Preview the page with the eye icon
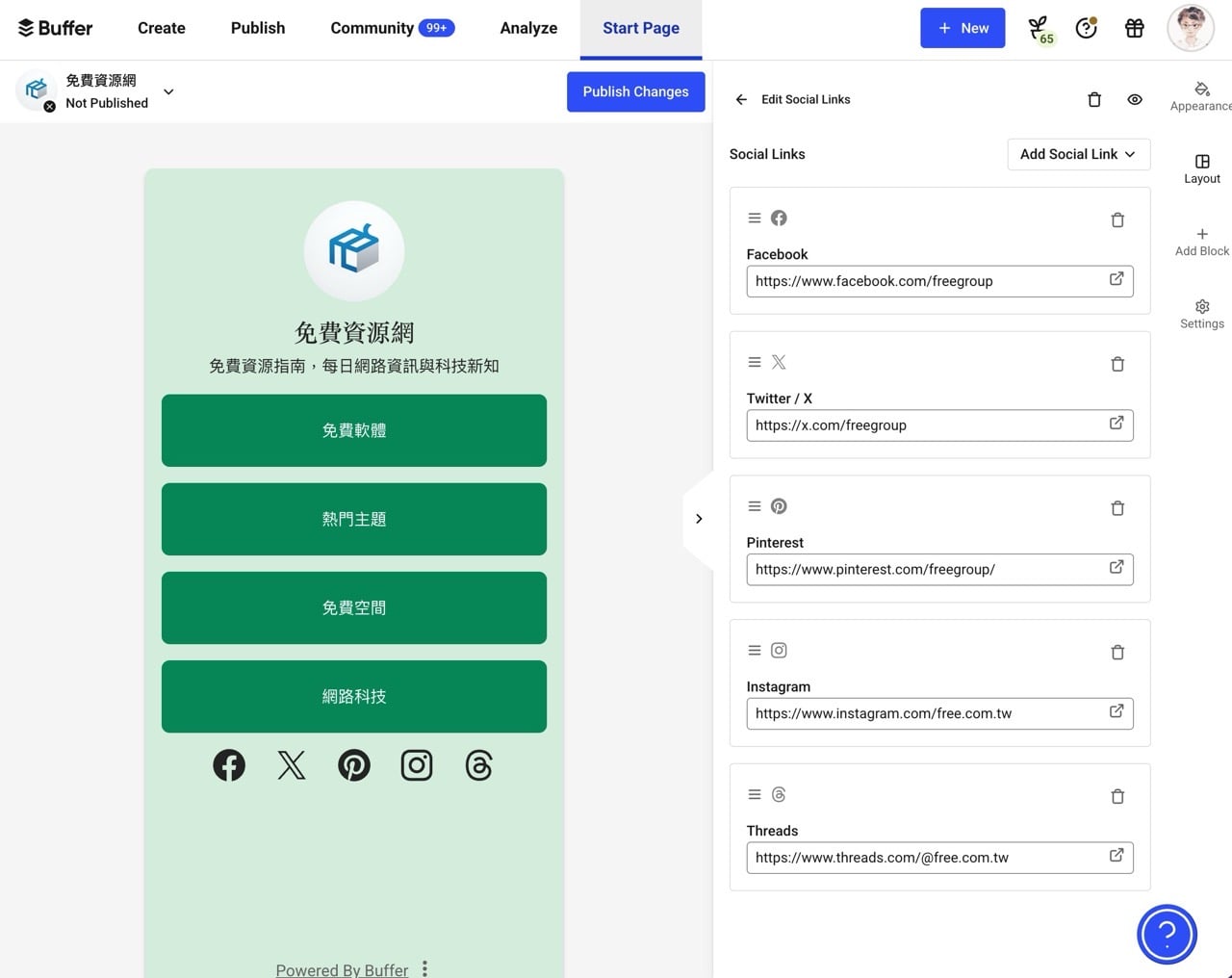 click(1135, 99)
